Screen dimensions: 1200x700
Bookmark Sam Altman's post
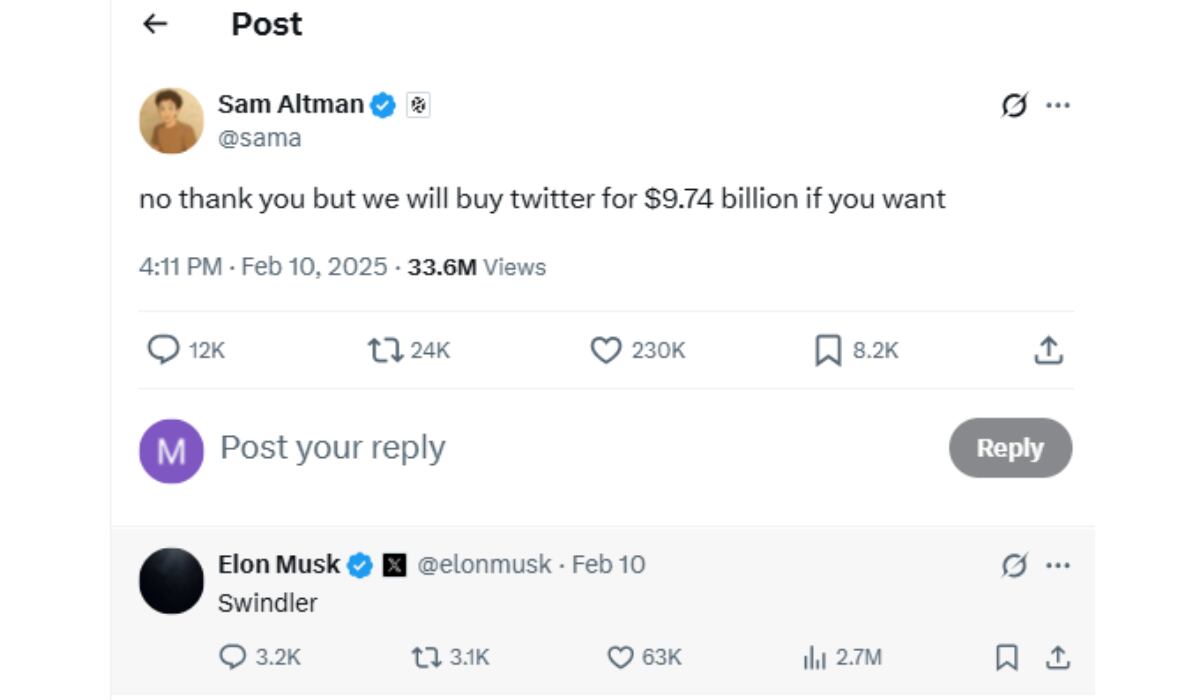(x=828, y=350)
